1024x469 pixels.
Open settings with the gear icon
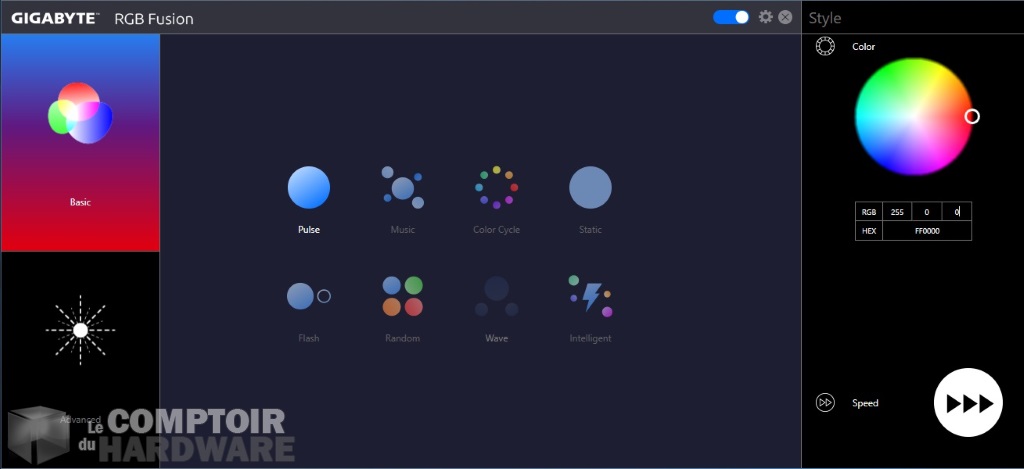pos(766,17)
